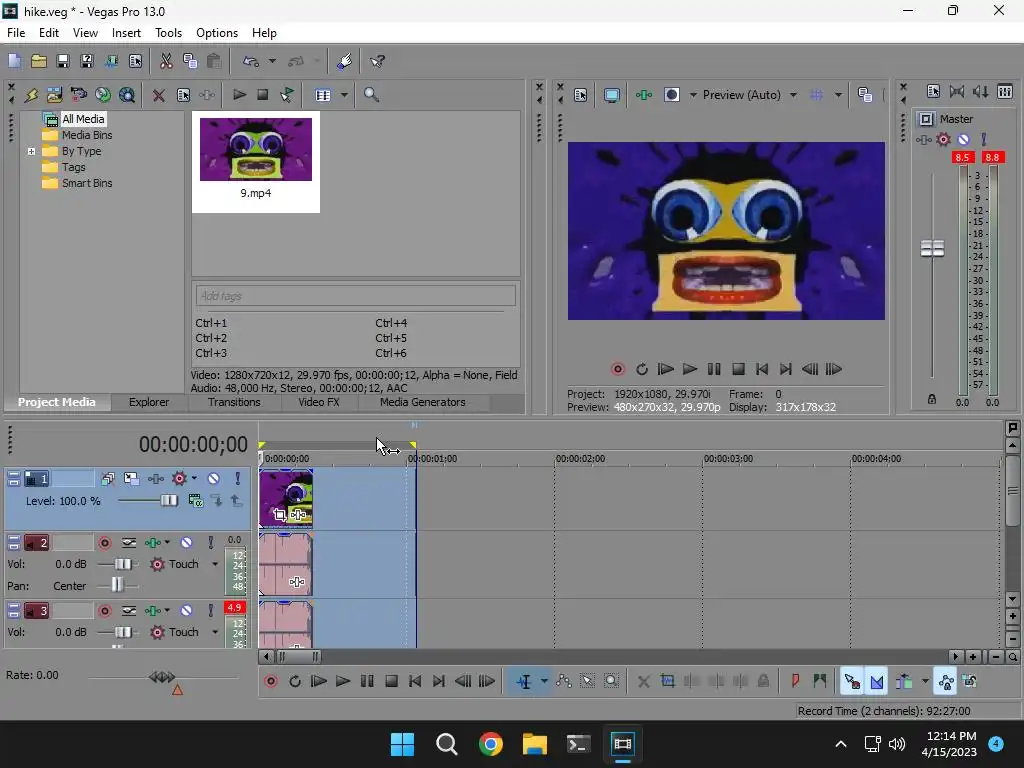The width and height of the screenshot is (1024, 768).
Task: Switch to the Media Generators tab
Action: (x=423, y=402)
